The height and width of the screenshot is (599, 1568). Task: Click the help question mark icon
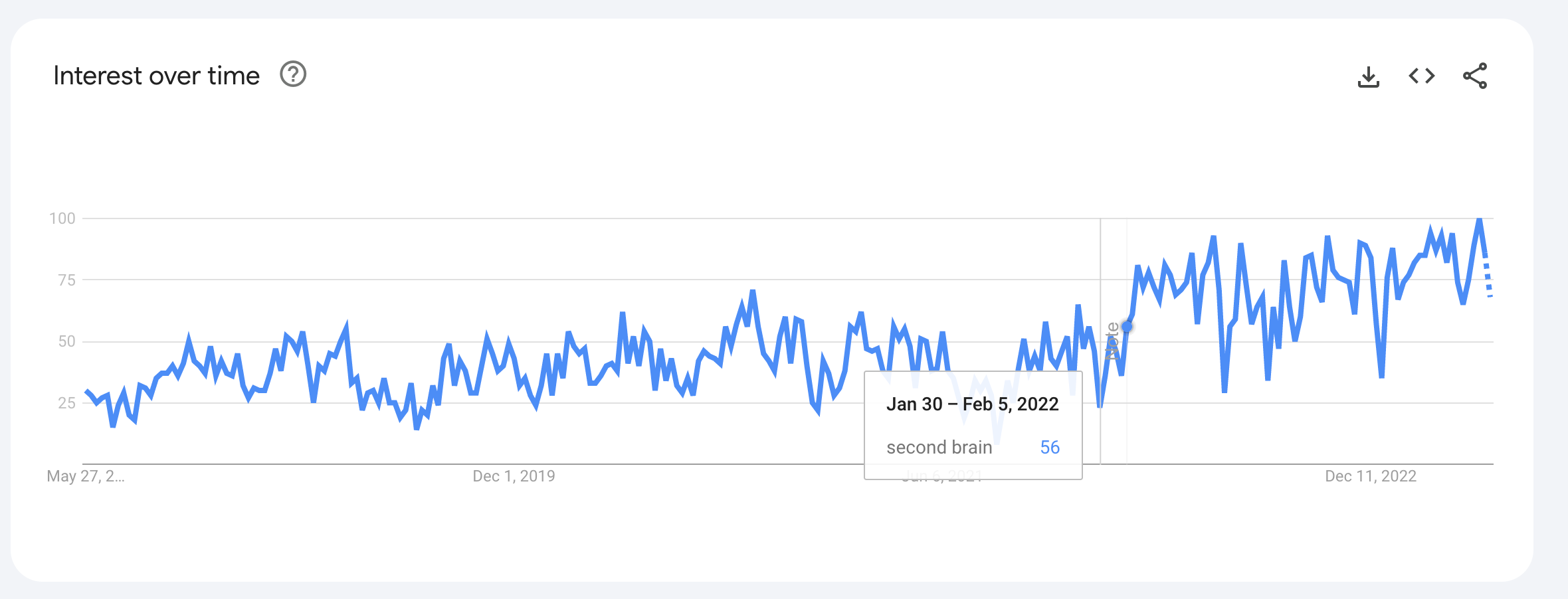[x=293, y=75]
